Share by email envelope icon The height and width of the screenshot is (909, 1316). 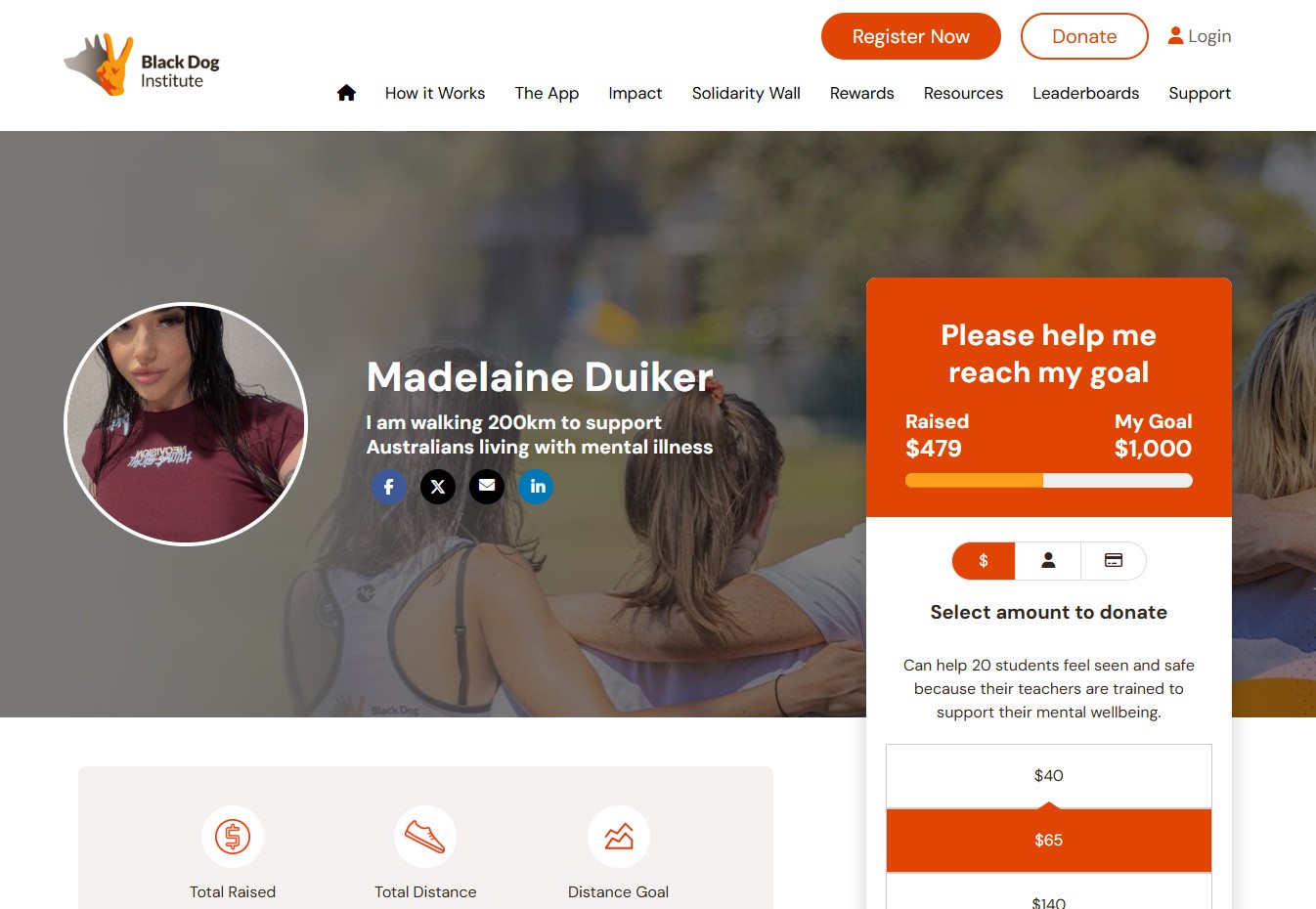(x=487, y=486)
